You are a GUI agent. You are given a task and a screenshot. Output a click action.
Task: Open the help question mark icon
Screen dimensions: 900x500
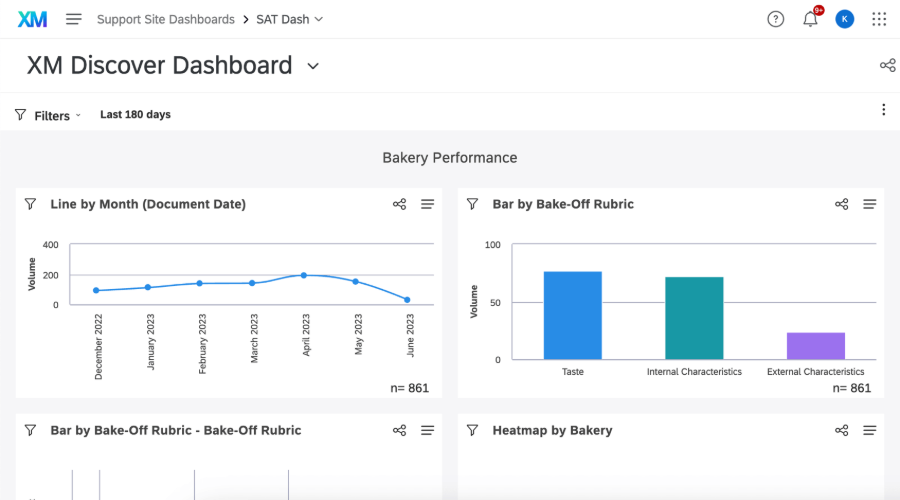click(775, 19)
